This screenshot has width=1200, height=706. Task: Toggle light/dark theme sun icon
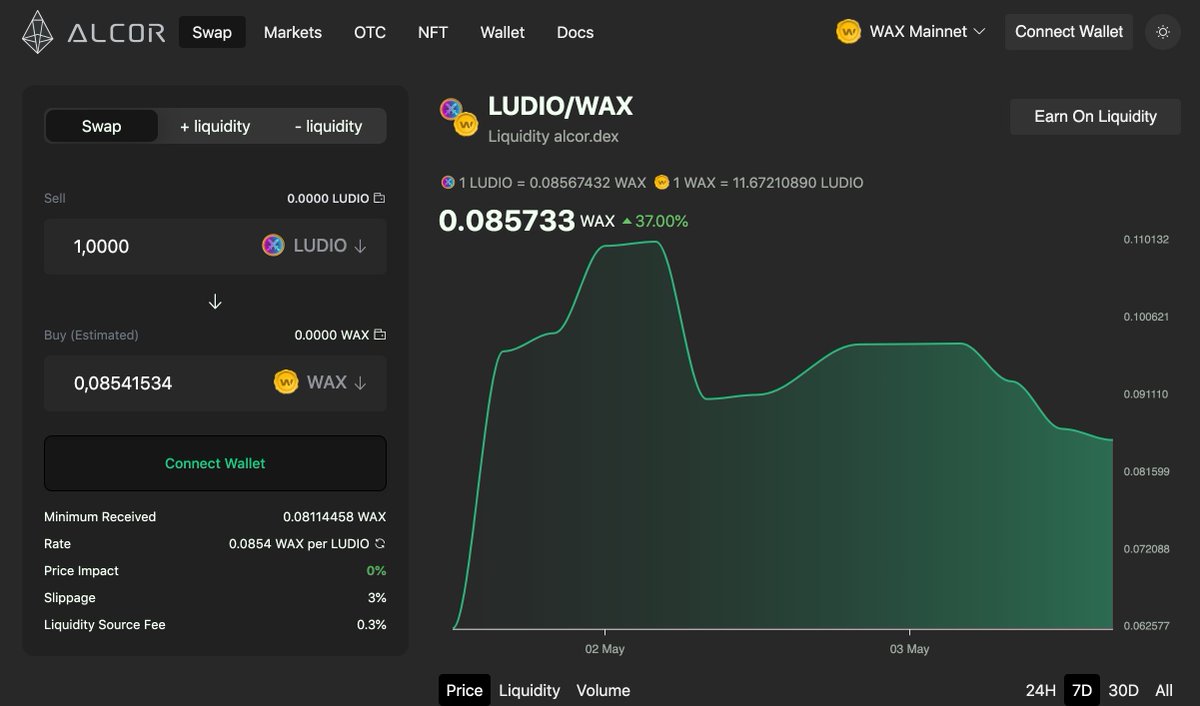[x=1162, y=32]
